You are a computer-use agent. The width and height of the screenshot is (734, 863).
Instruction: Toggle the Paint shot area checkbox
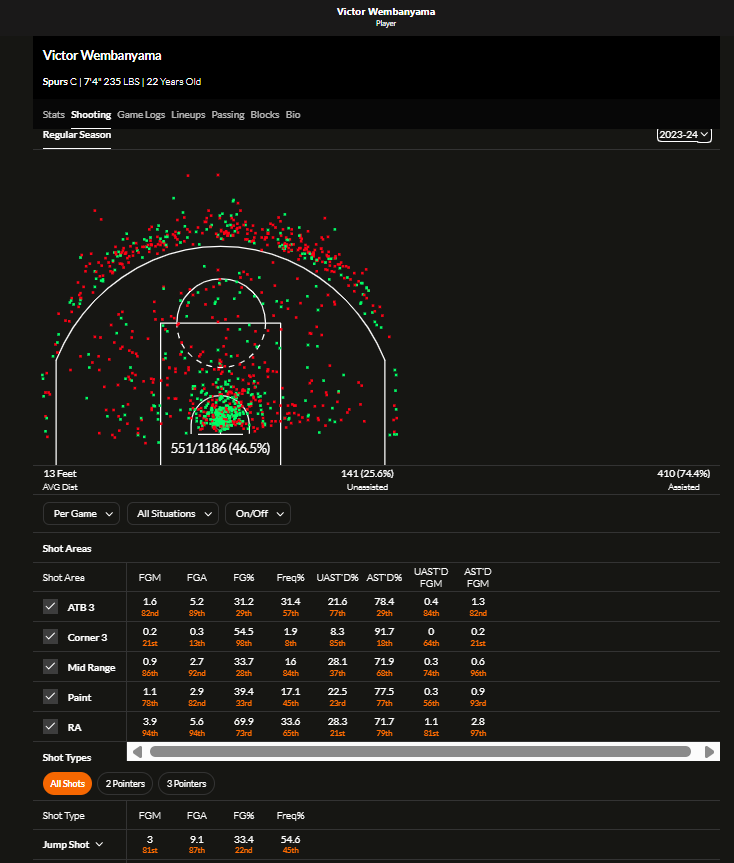(50, 697)
